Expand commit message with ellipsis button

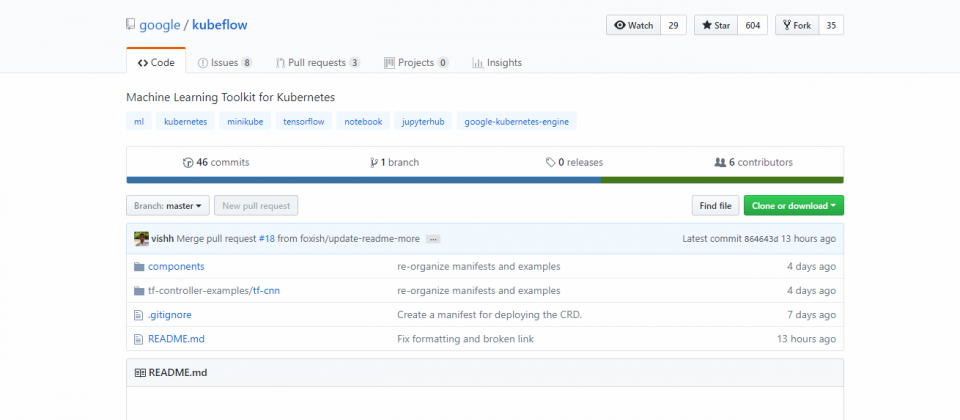point(433,239)
